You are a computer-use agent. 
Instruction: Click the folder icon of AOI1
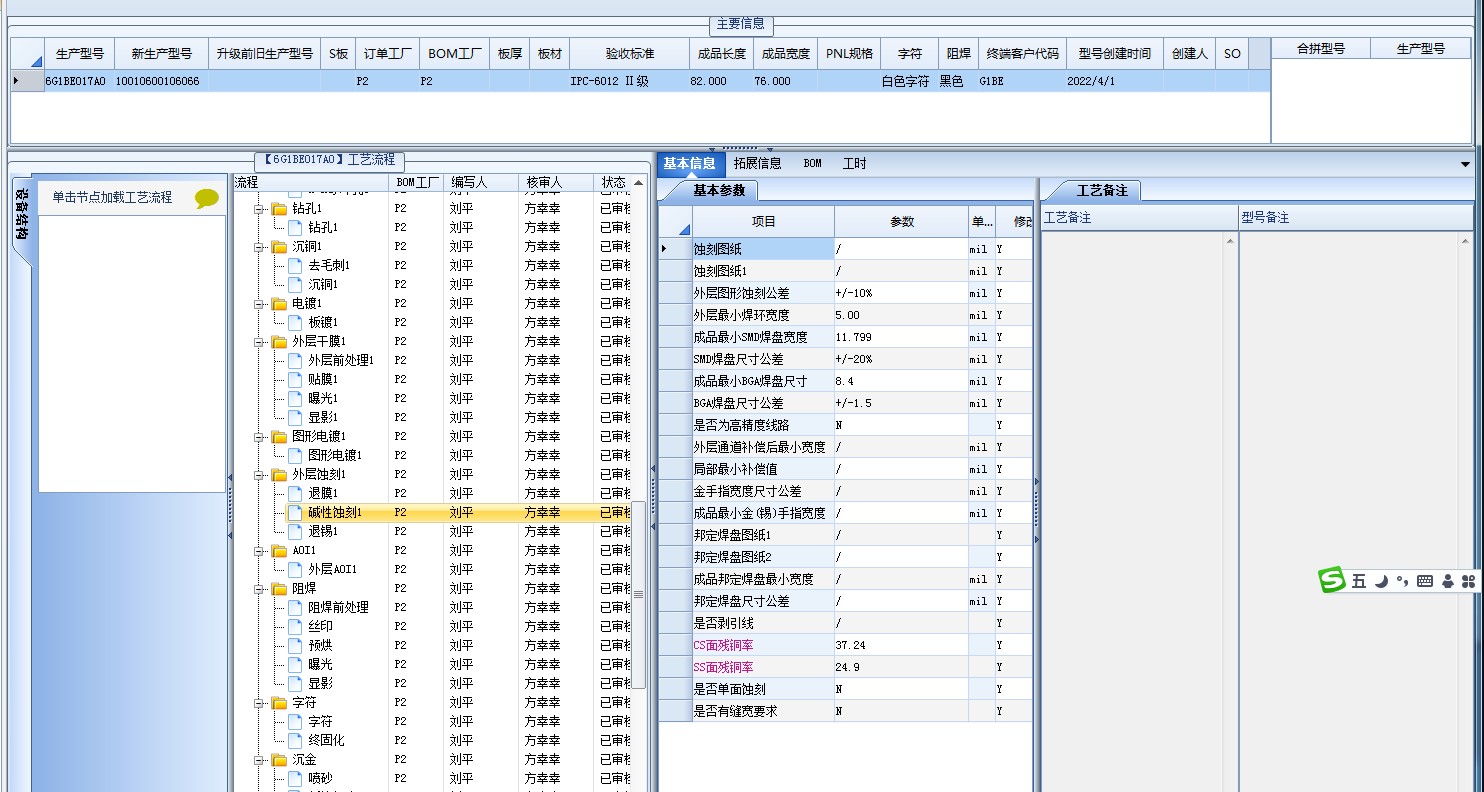coord(279,550)
